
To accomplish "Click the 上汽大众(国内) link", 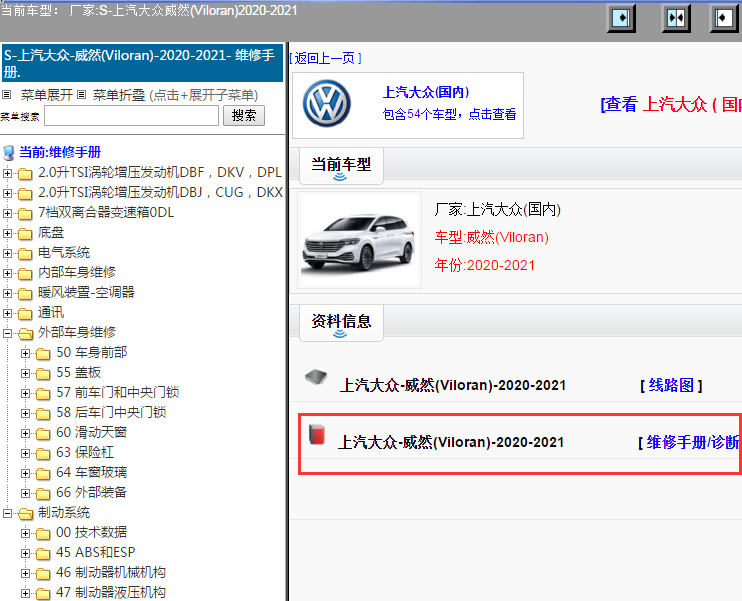I will (426, 92).
